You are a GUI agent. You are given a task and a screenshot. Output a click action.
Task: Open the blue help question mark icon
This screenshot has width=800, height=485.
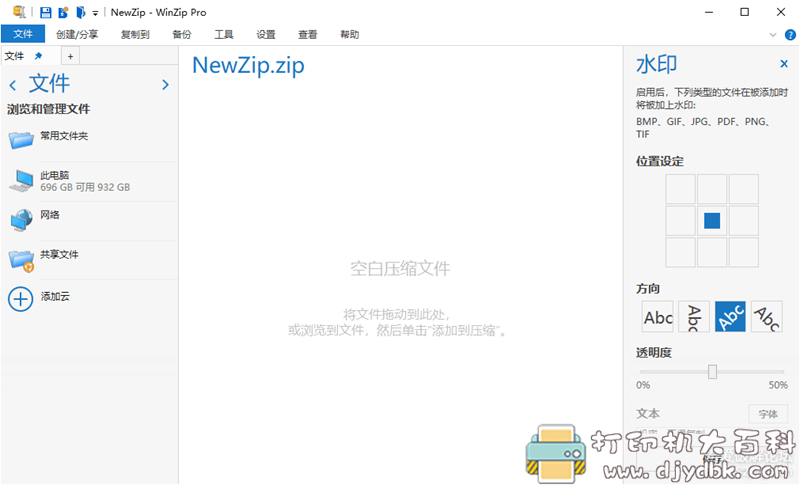[x=790, y=35]
